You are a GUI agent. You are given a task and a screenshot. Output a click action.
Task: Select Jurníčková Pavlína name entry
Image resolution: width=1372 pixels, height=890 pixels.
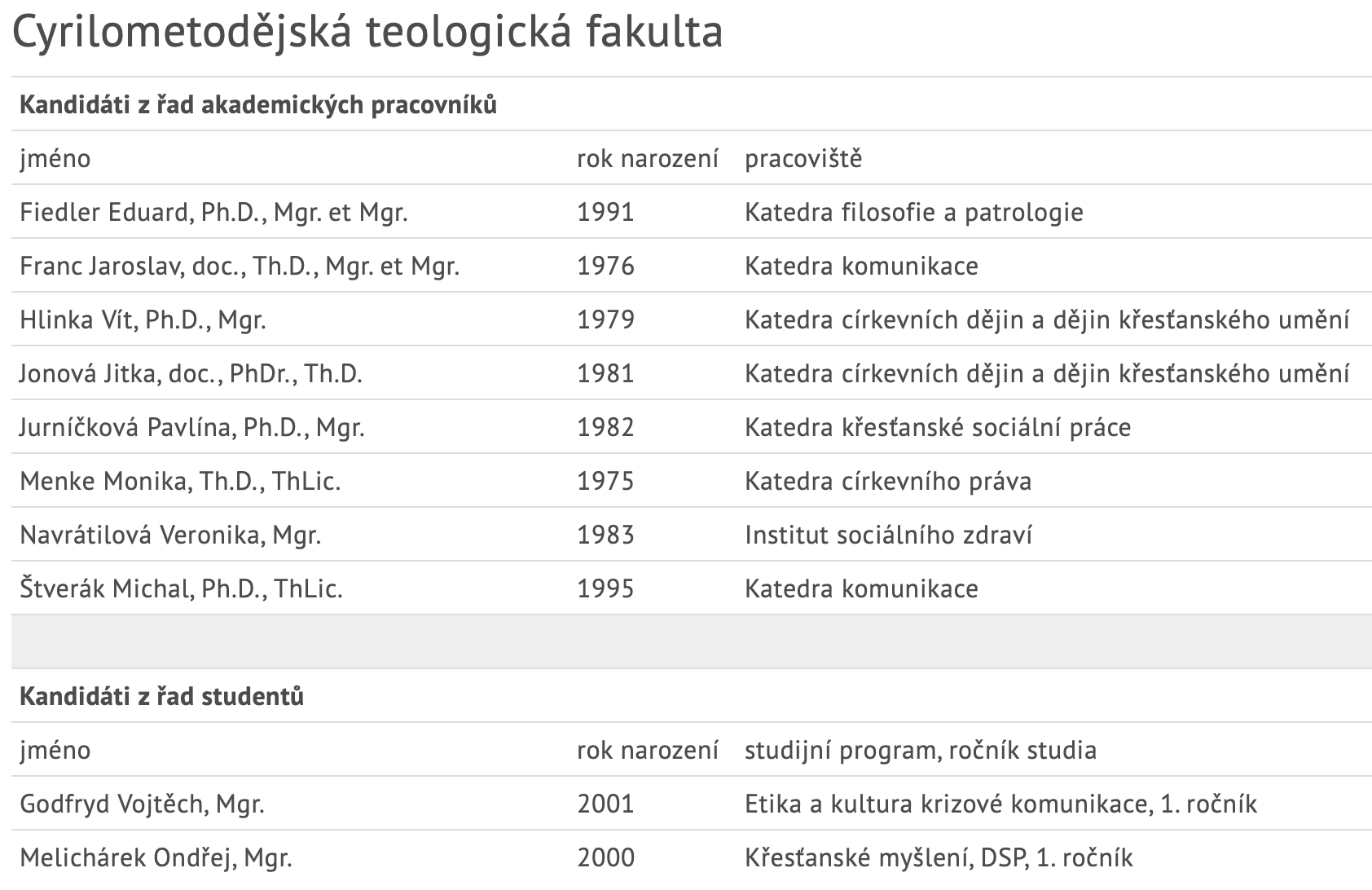(x=191, y=428)
